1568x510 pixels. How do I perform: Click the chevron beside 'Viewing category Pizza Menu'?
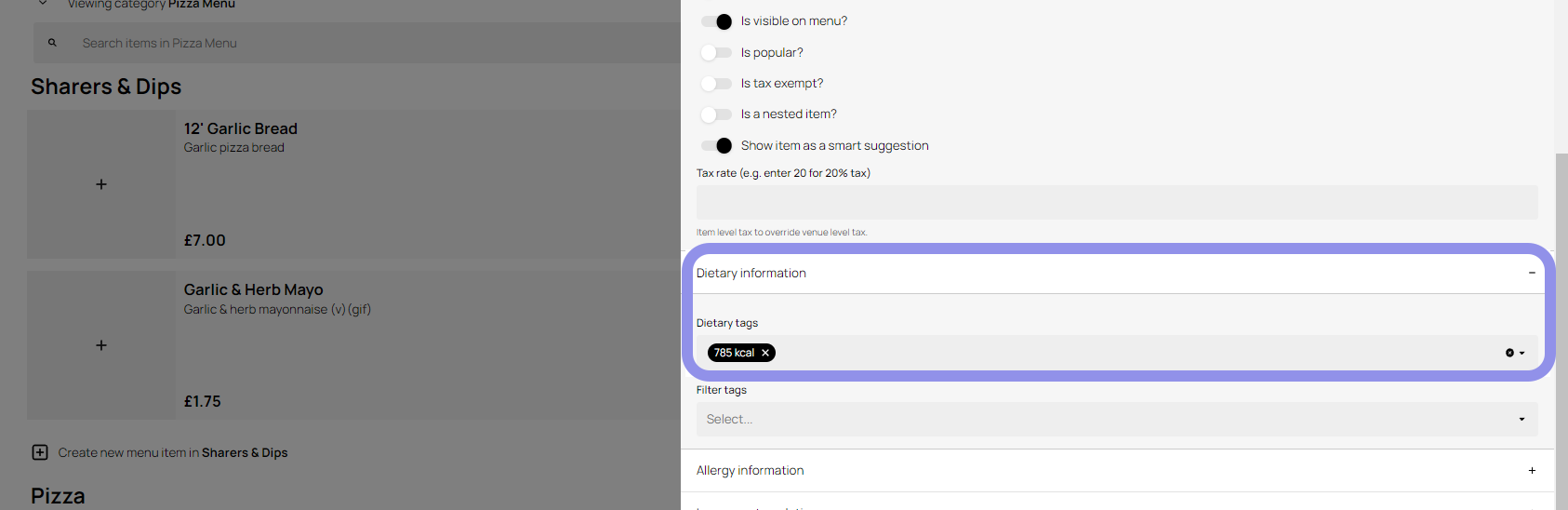pyautogui.click(x=43, y=4)
